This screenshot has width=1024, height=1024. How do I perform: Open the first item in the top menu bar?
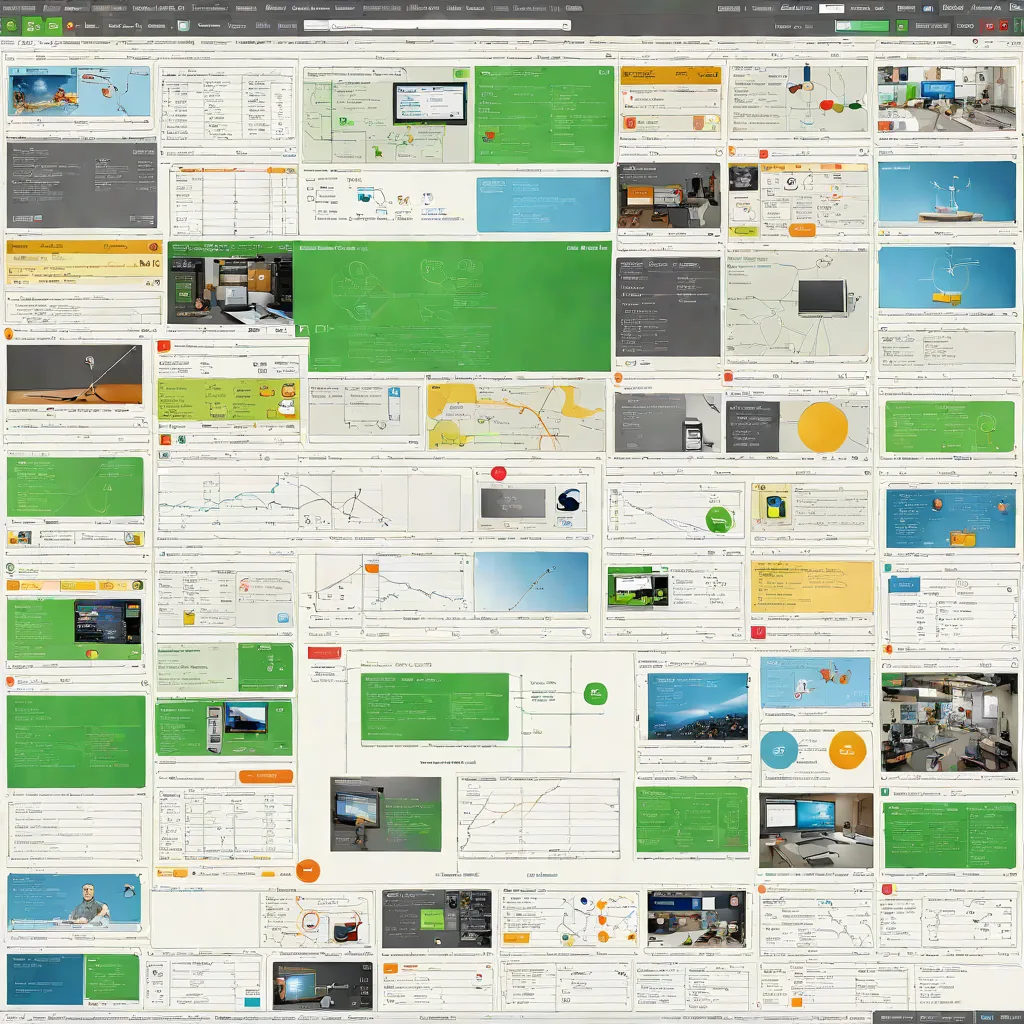[19, 8]
